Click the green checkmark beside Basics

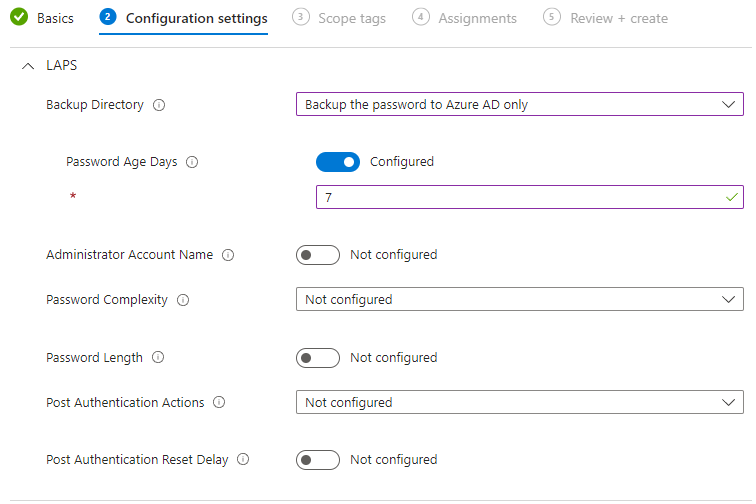pos(19,18)
